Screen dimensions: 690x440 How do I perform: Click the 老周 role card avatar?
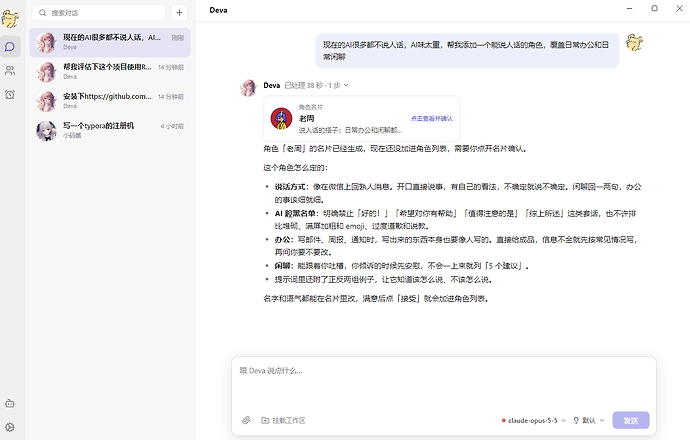point(282,119)
